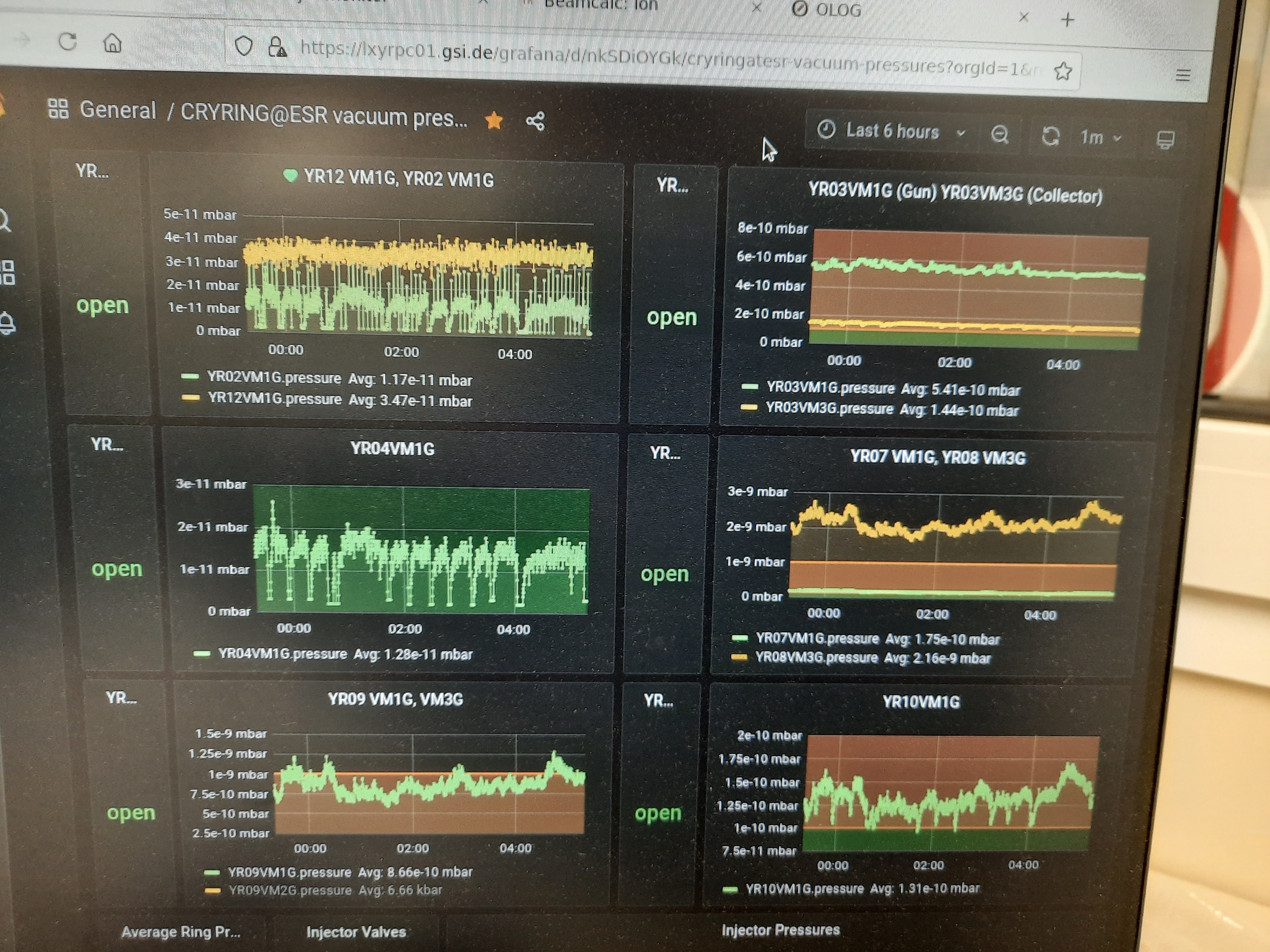This screenshot has width=1270, height=952.
Task: Bookmark this page with star icon
Action: (x=1063, y=71)
